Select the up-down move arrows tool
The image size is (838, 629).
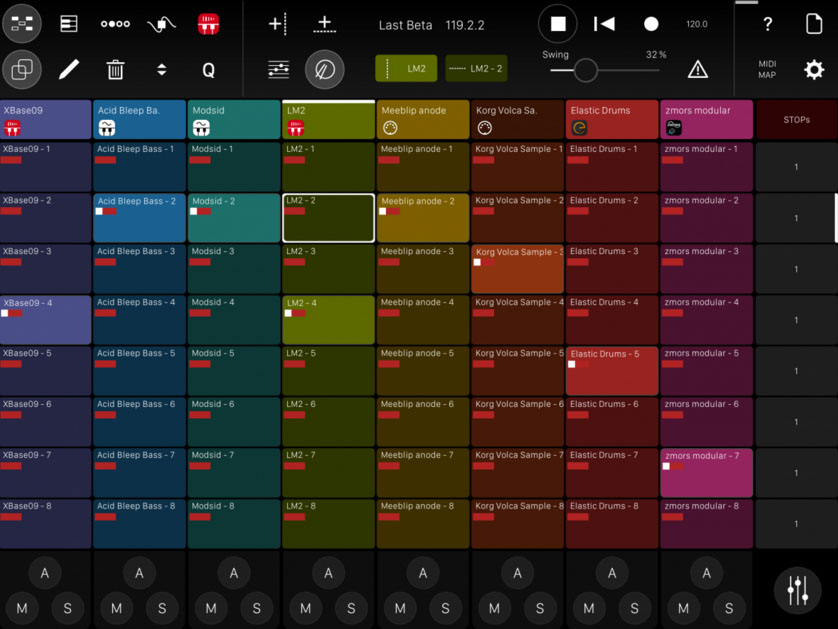tap(161, 69)
